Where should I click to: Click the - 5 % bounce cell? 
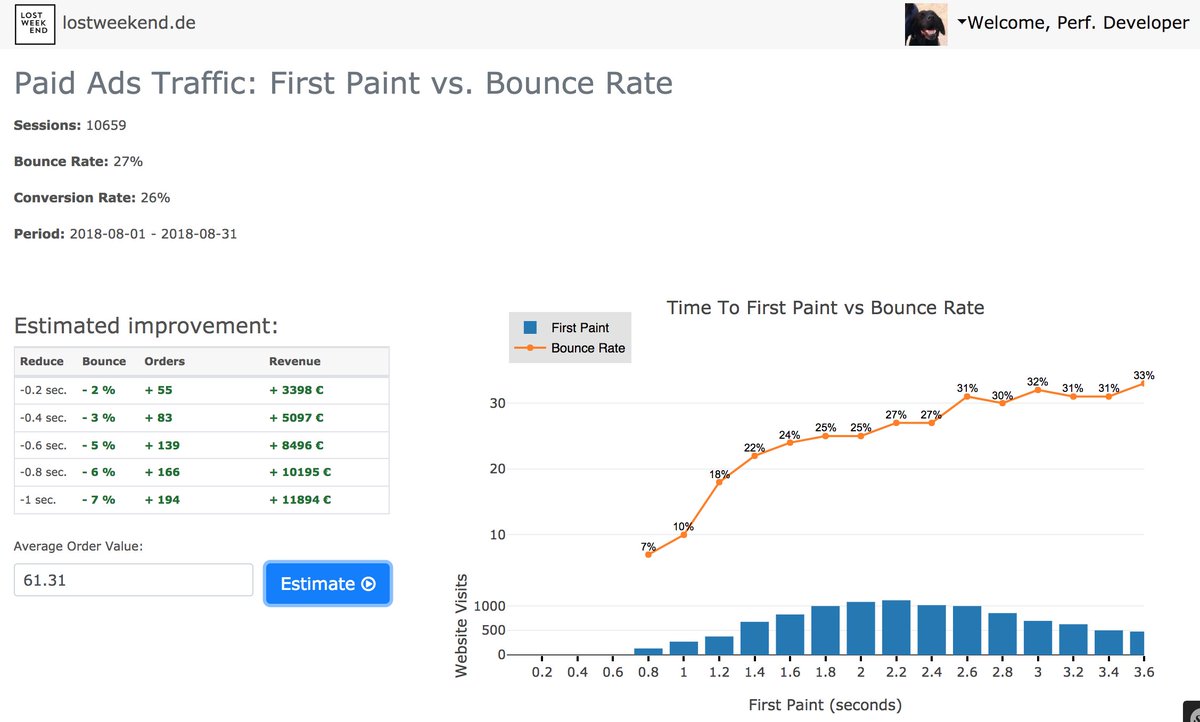[x=98, y=445]
